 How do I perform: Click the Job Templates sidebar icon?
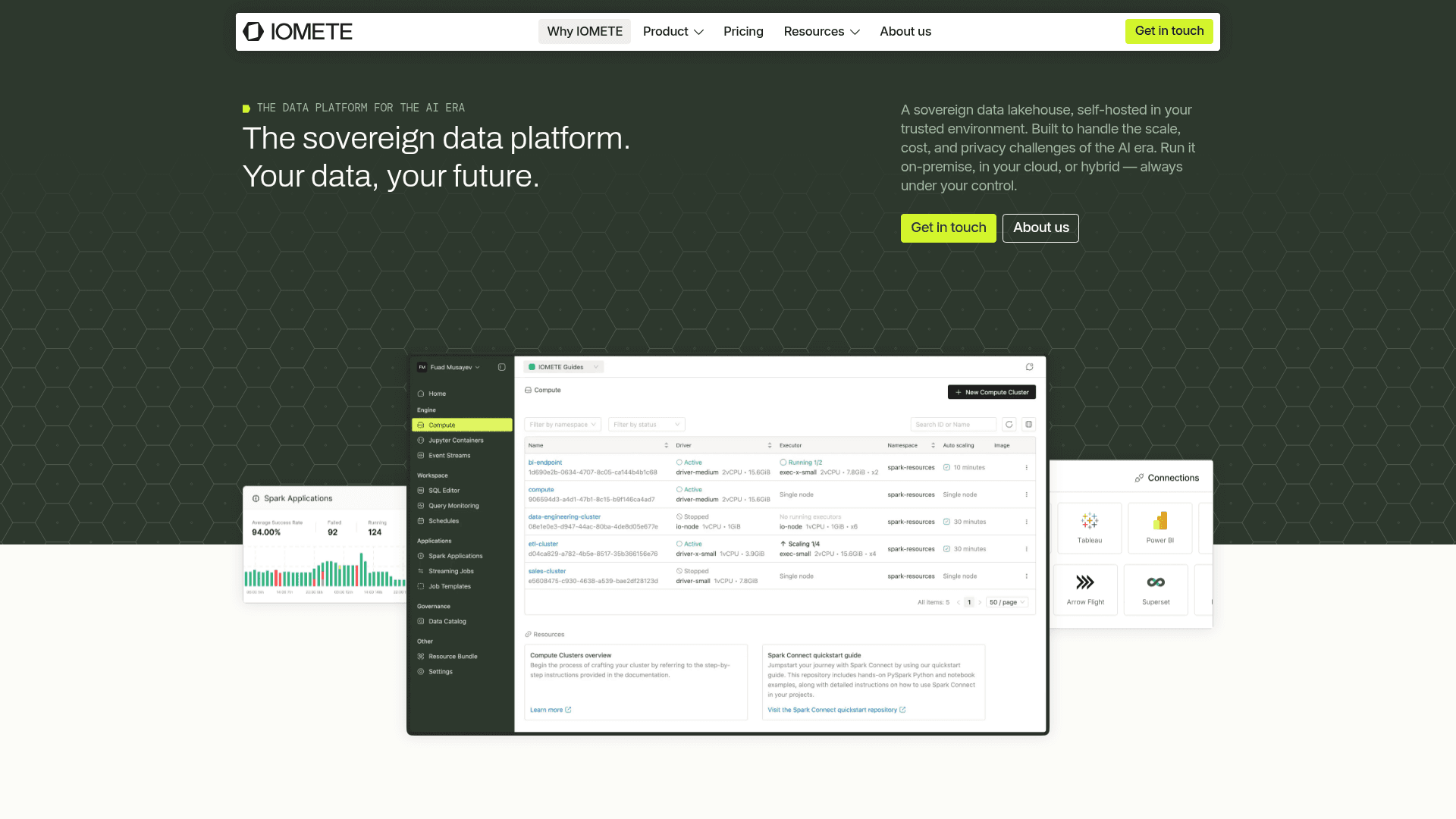tap(421, 586)
